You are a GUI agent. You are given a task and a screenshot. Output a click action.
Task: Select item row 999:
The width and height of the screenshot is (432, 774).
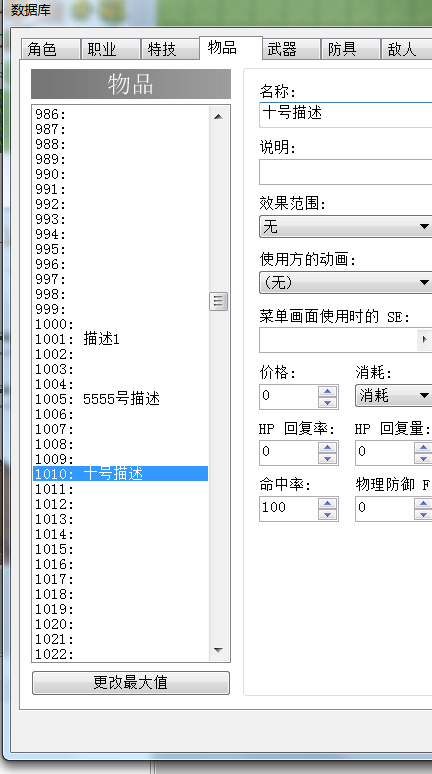(x=120, y=309)
